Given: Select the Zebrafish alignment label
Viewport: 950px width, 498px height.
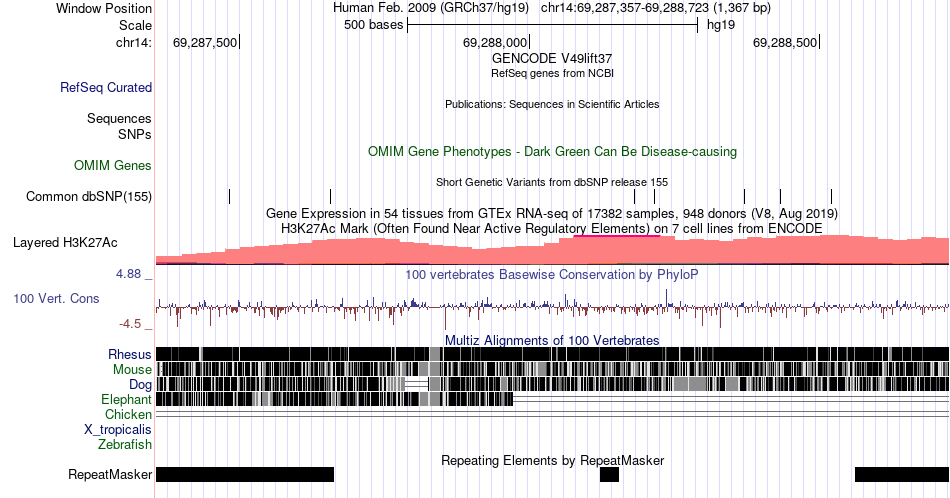Looking at the screenshot, I should (x=125, y=445).
